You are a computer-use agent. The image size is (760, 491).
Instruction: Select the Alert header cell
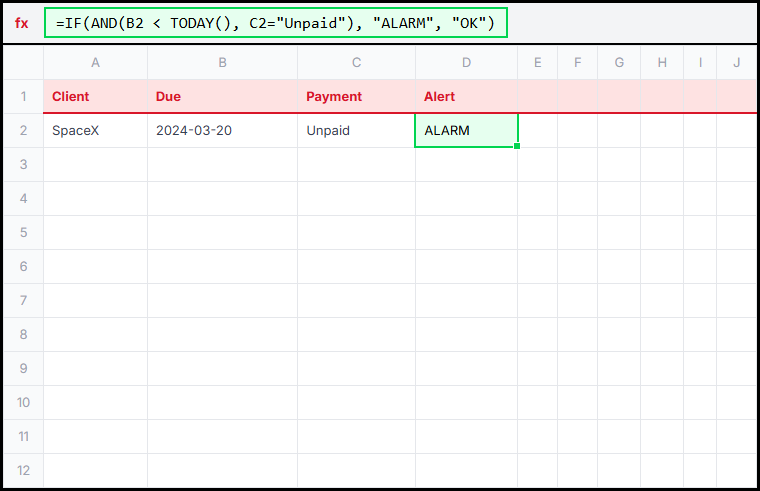466,97
